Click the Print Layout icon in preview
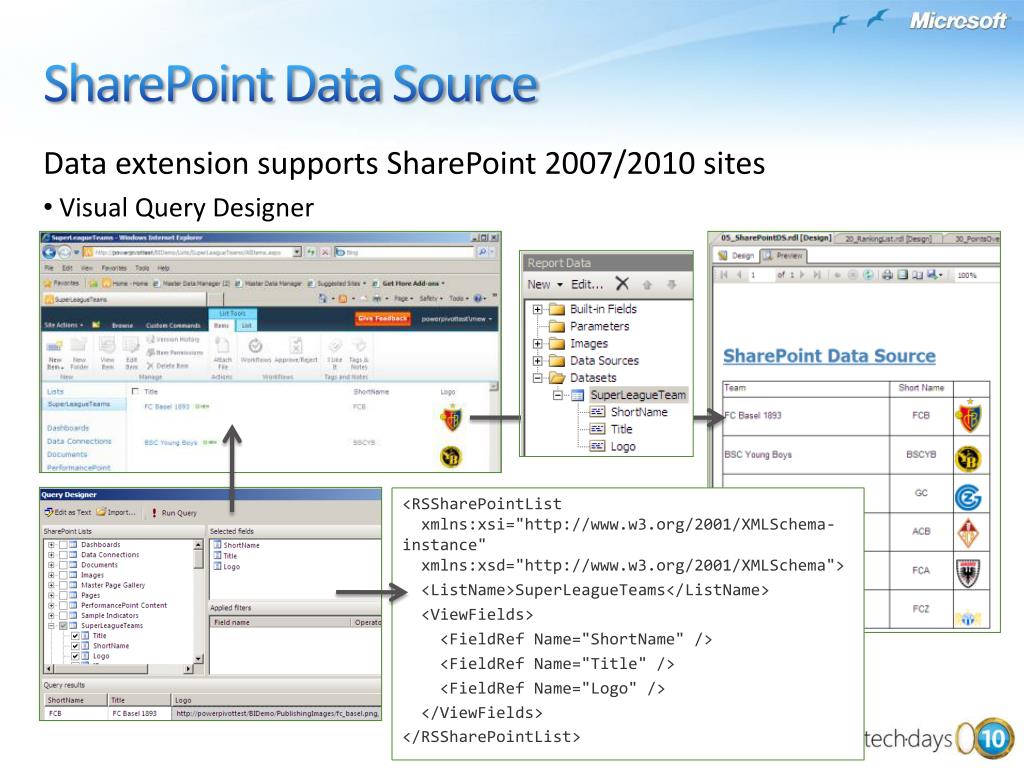 pos(903,275)
